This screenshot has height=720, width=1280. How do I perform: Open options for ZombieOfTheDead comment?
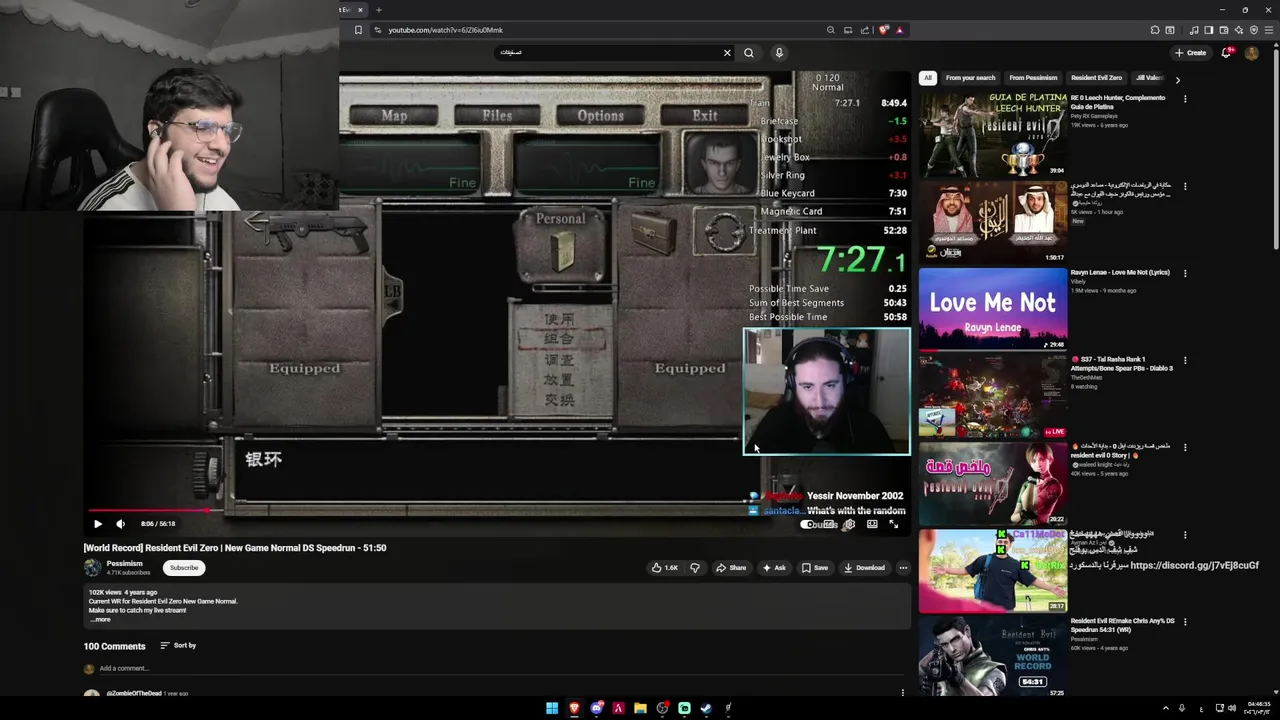tap(903, 692)
